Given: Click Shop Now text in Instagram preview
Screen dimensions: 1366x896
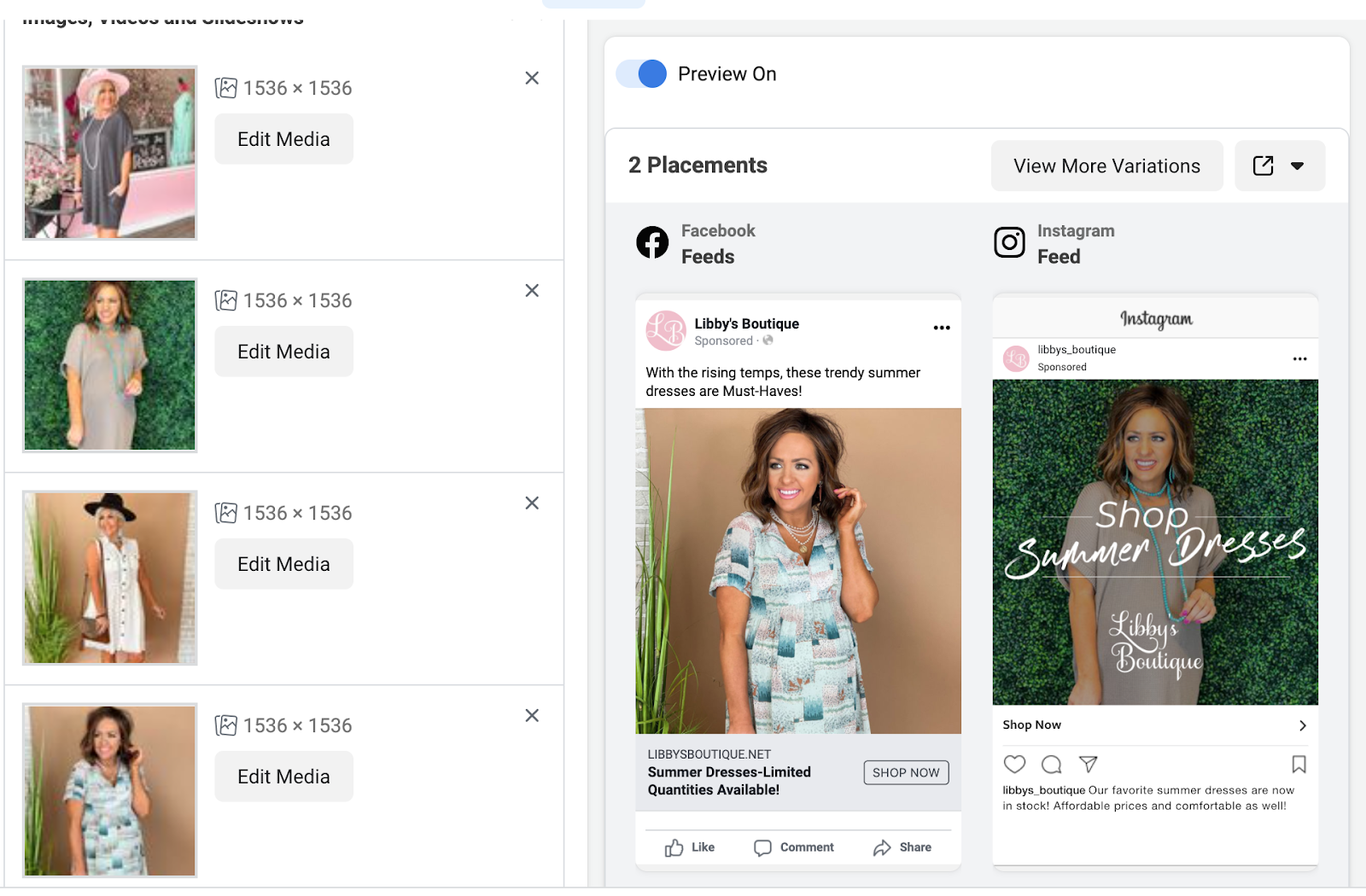Looking at the screenshot, I should (1031, 724).
